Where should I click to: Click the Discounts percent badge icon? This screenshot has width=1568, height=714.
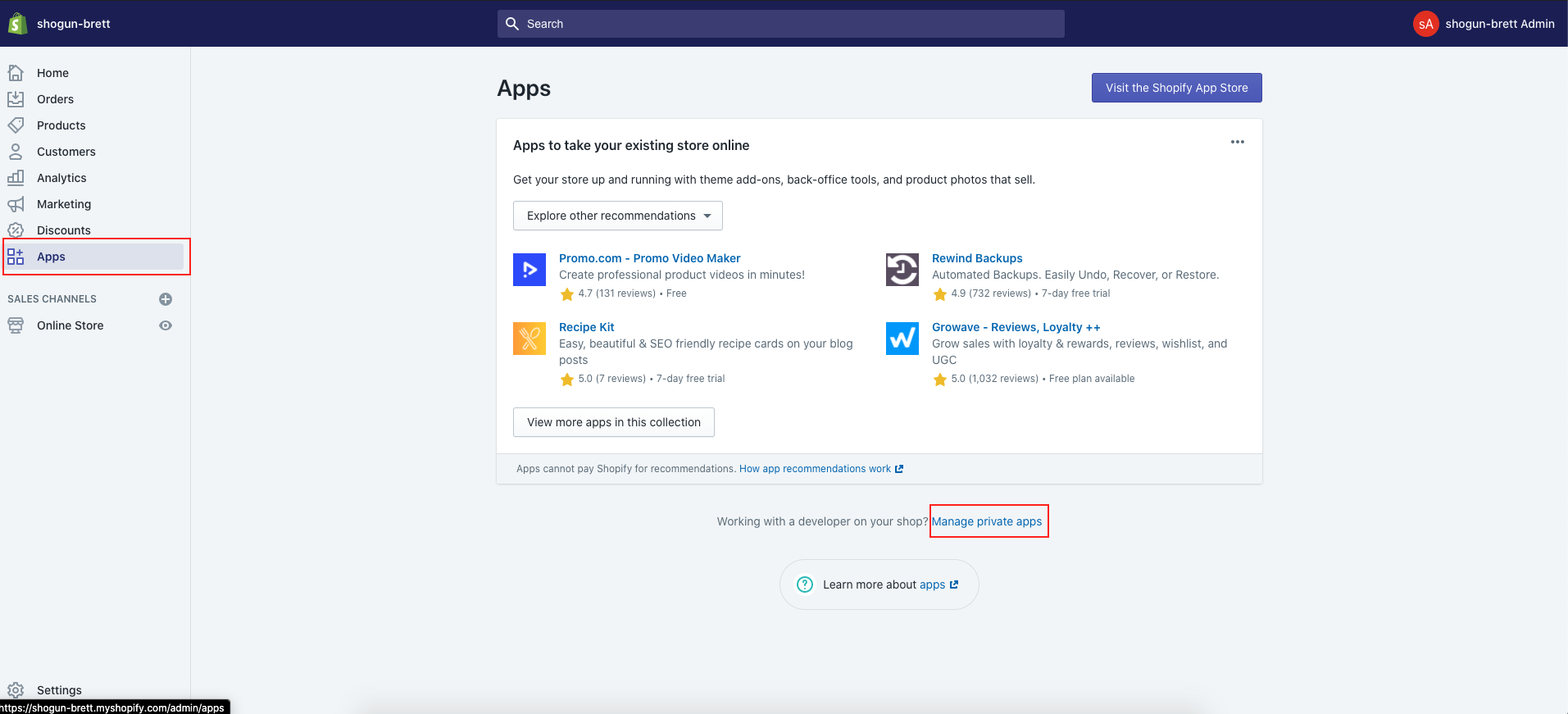coord(16,230)
